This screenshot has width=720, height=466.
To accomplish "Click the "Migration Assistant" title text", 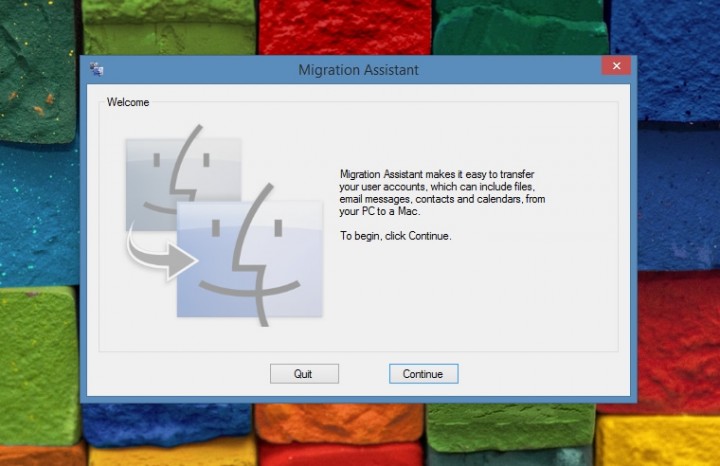I will [x=358, y=70].
